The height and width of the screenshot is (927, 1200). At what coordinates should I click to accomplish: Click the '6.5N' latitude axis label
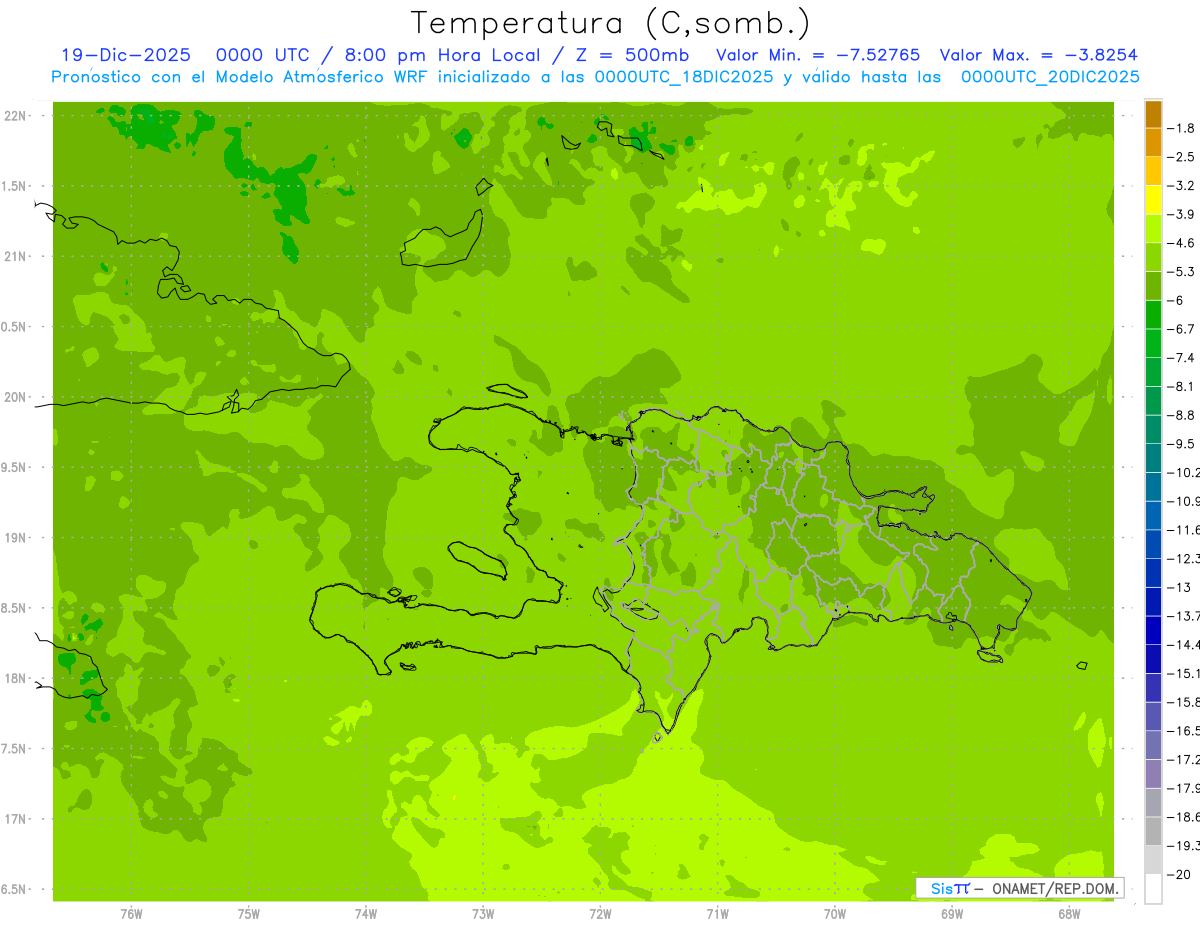click(12, 890)
